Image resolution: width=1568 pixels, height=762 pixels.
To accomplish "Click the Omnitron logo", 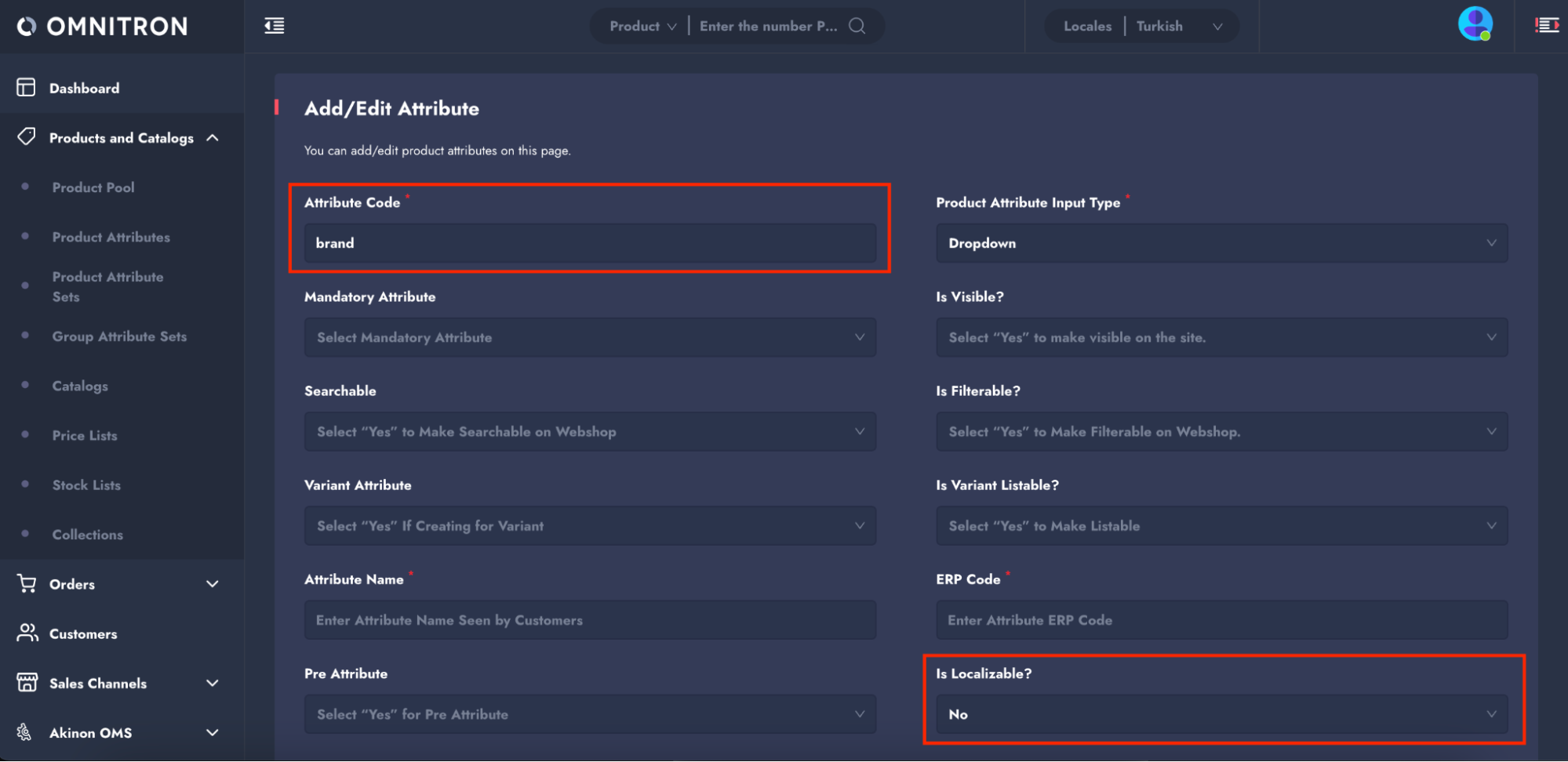I will pyautogui.click(x=103, y=27).
